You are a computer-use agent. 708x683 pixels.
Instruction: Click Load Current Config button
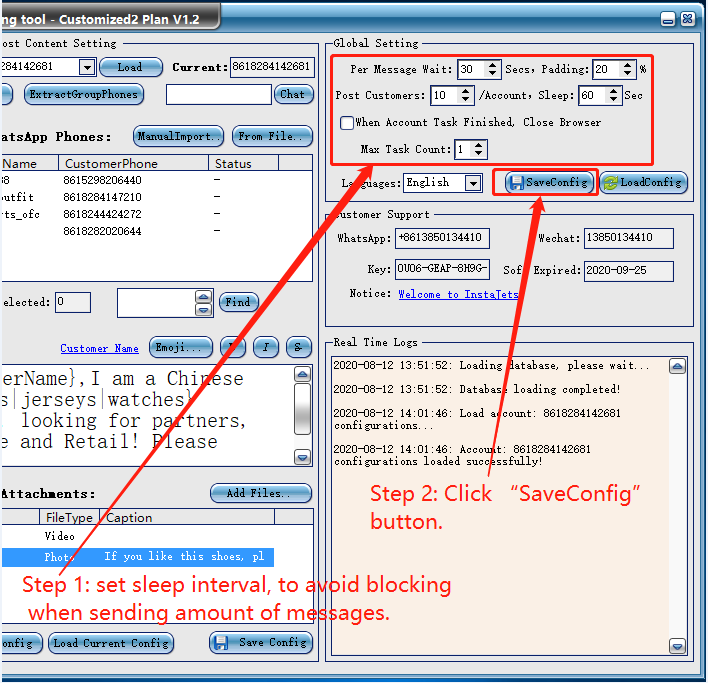click(x=111, y=643)
